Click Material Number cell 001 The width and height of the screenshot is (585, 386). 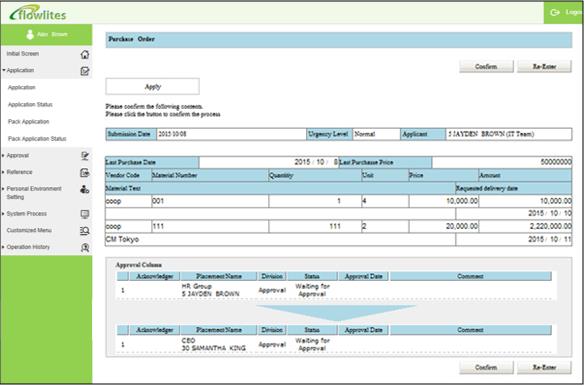210,201
